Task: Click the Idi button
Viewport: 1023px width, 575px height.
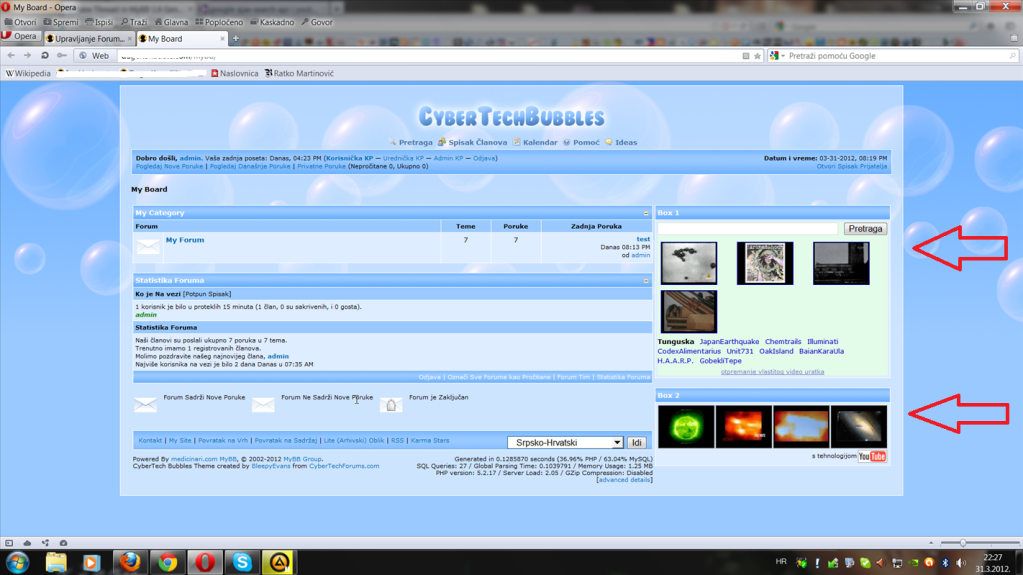Action: pos(636,443)
